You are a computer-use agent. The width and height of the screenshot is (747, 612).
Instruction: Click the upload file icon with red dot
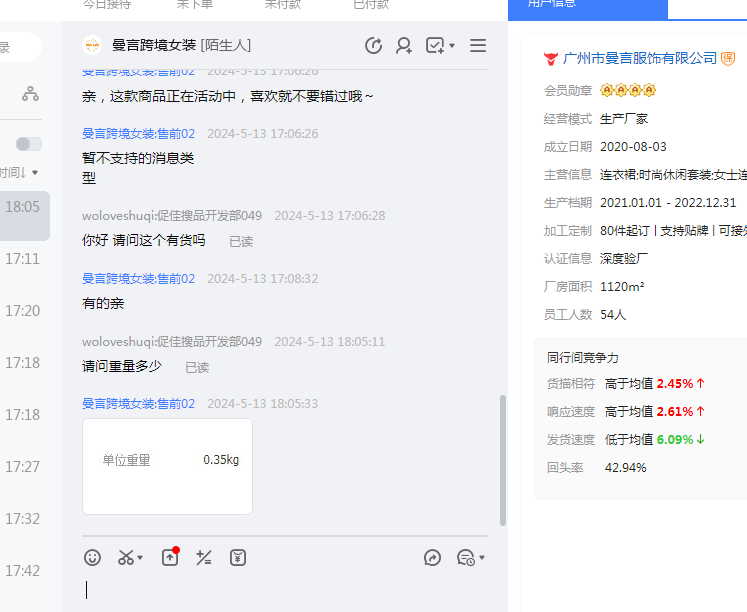pyautogui.click(x=170, y=557)
